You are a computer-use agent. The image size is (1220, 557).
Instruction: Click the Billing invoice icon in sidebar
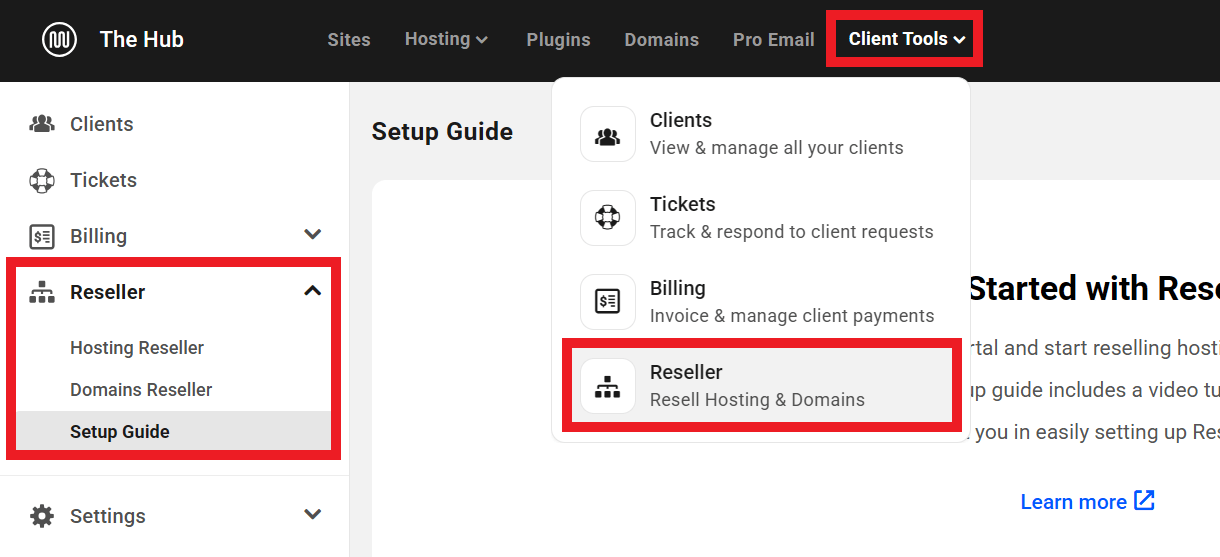[42, 236]
